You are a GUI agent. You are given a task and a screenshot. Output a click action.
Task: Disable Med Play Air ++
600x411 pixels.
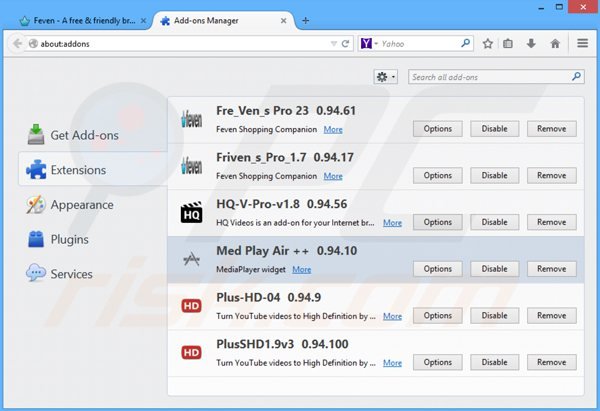[x=494, y=269]
